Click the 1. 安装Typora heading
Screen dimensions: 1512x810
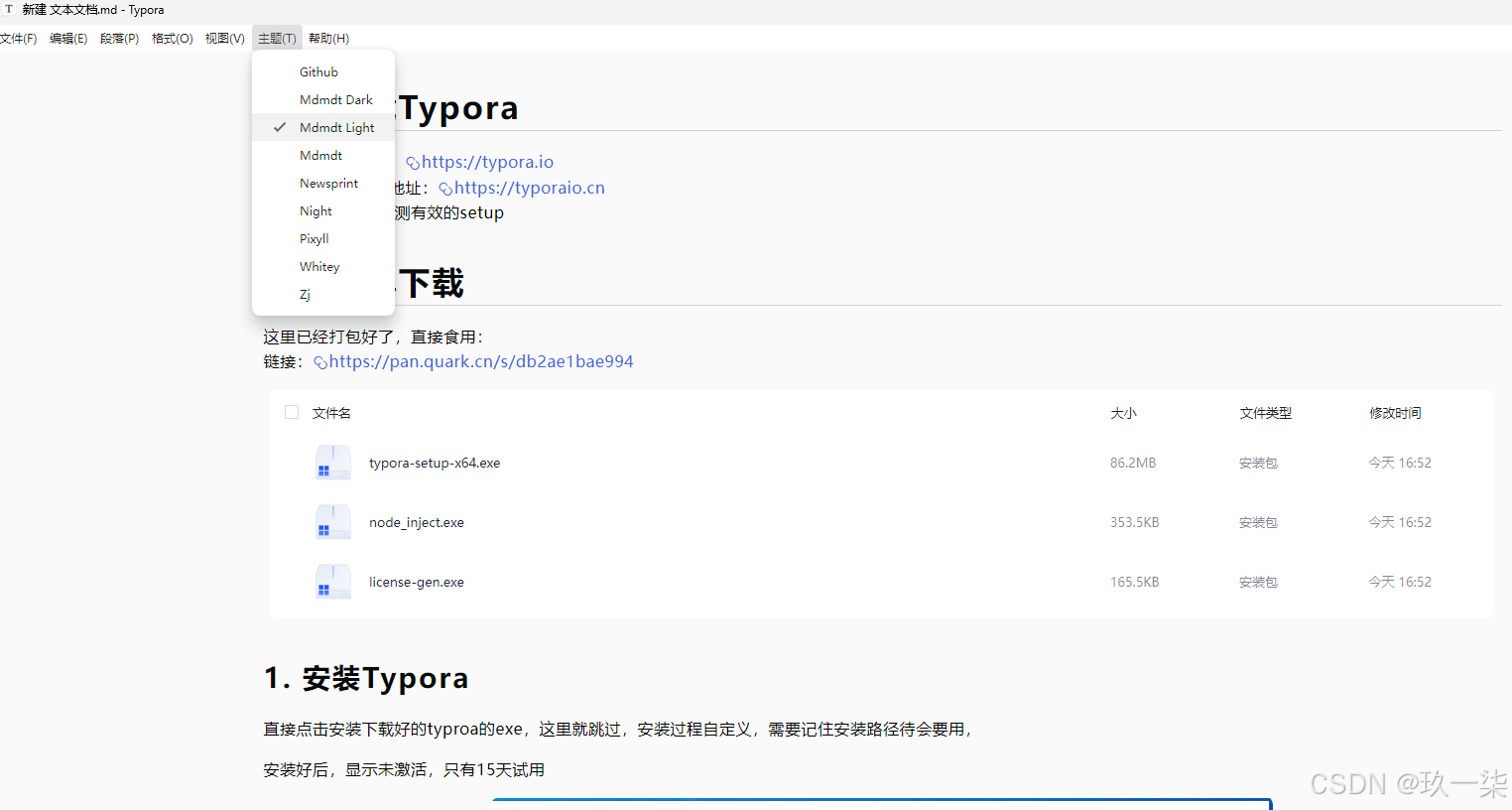pyautogui.click(x=366, y=678)
